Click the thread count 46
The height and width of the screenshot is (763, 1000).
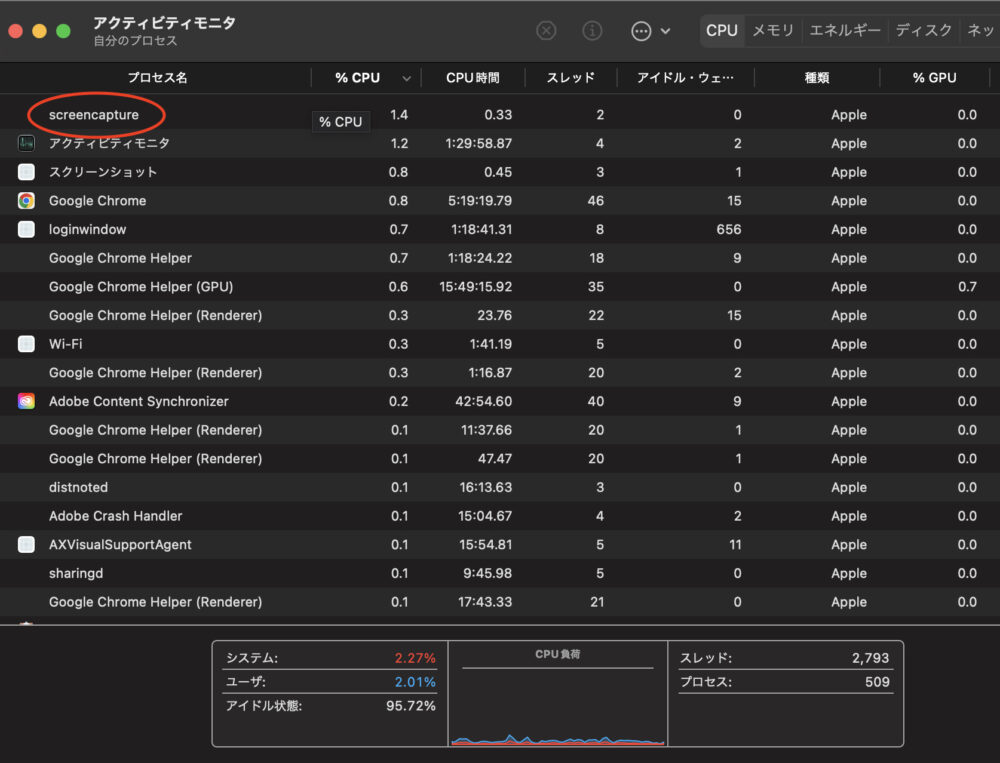point(596,201)
